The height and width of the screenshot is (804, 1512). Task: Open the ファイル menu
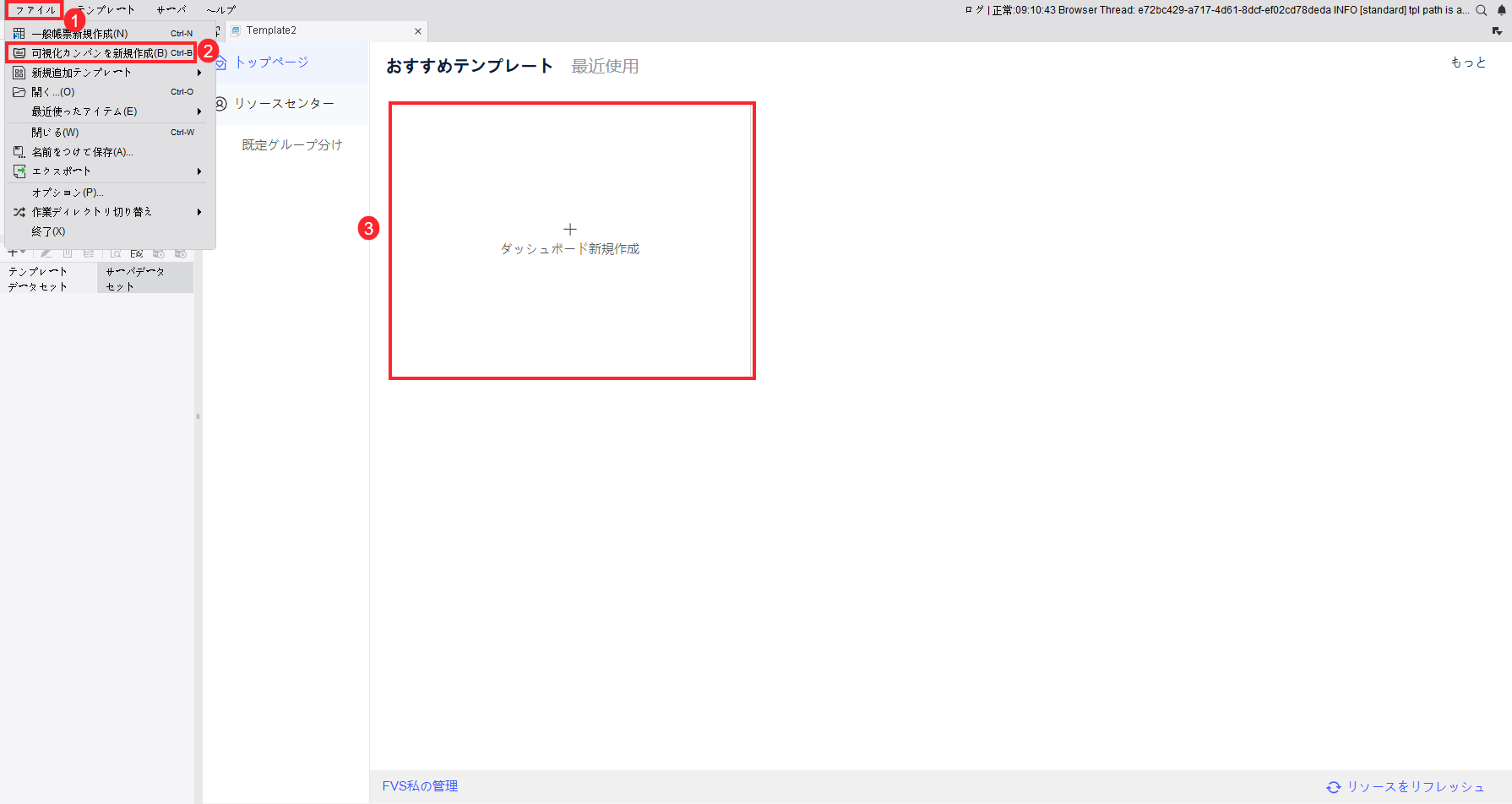click(x=35, y=10)
